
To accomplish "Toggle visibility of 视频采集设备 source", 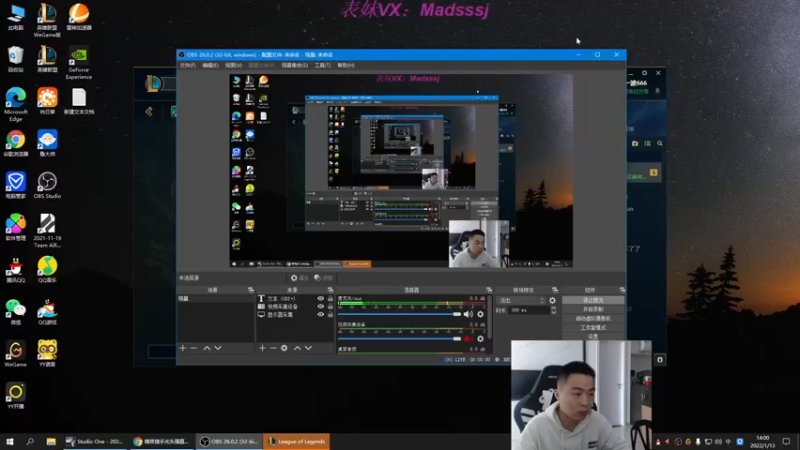I will pyautogui.click(x=320, y=307).
